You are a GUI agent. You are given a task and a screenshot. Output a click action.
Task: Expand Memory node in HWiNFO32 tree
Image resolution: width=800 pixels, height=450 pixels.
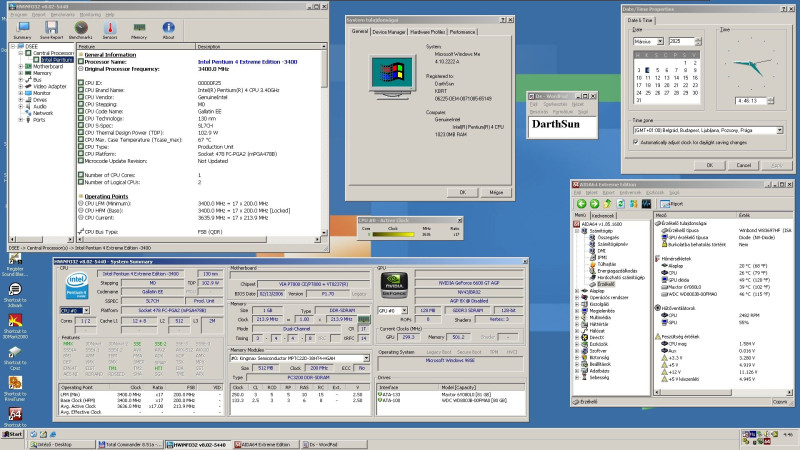[21, 73]
